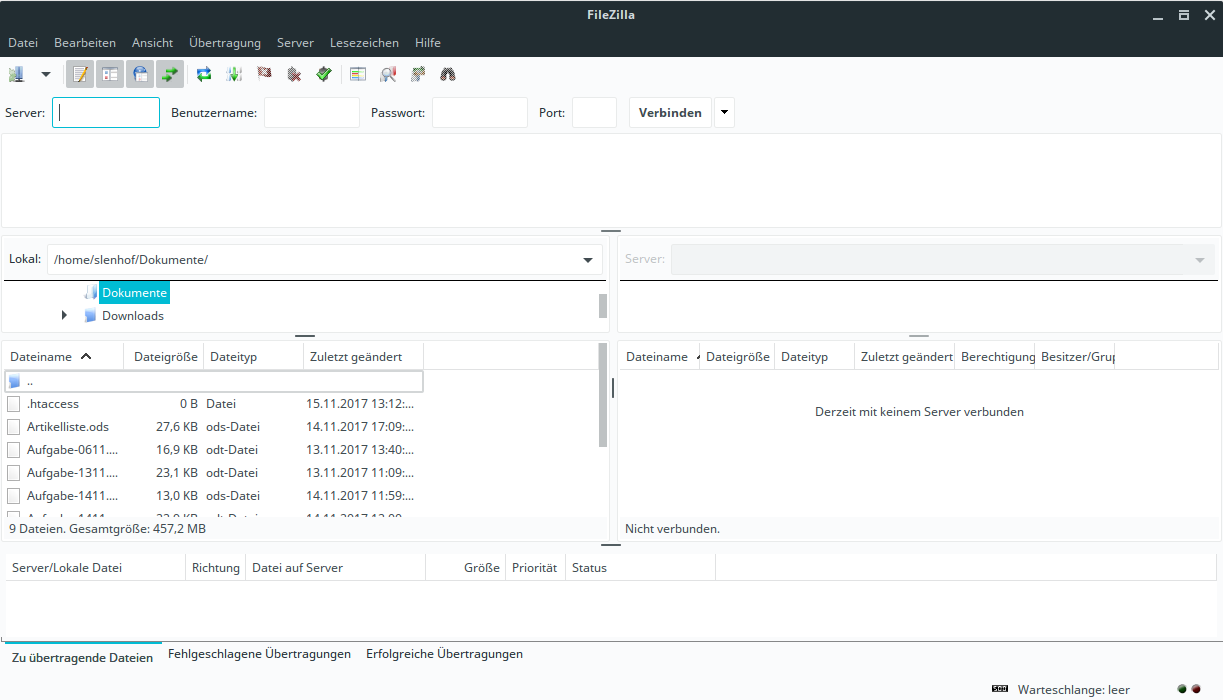This screenshot has height=700, width=1223.
Task: Open the Site Manager dropdown arrow
Action: tap(45, 74)
